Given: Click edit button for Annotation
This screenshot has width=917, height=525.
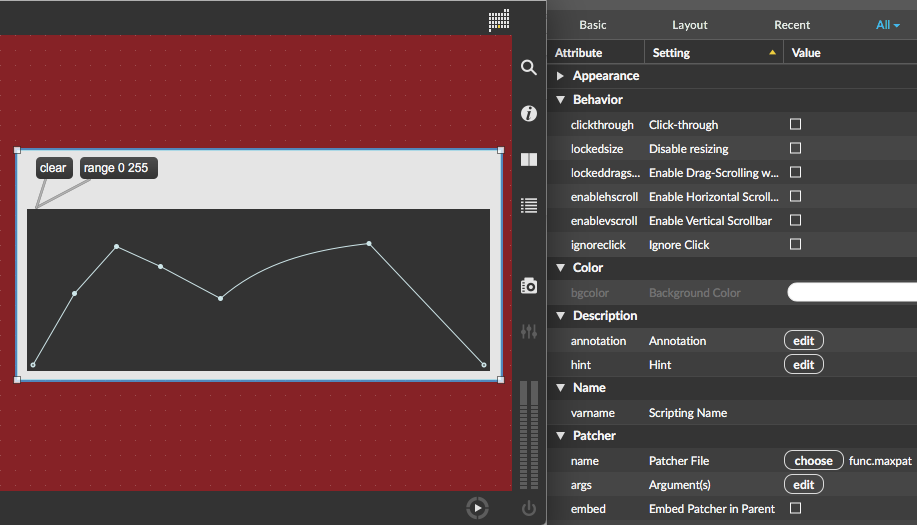Looking at the screenshot, I should click(803, 341).
